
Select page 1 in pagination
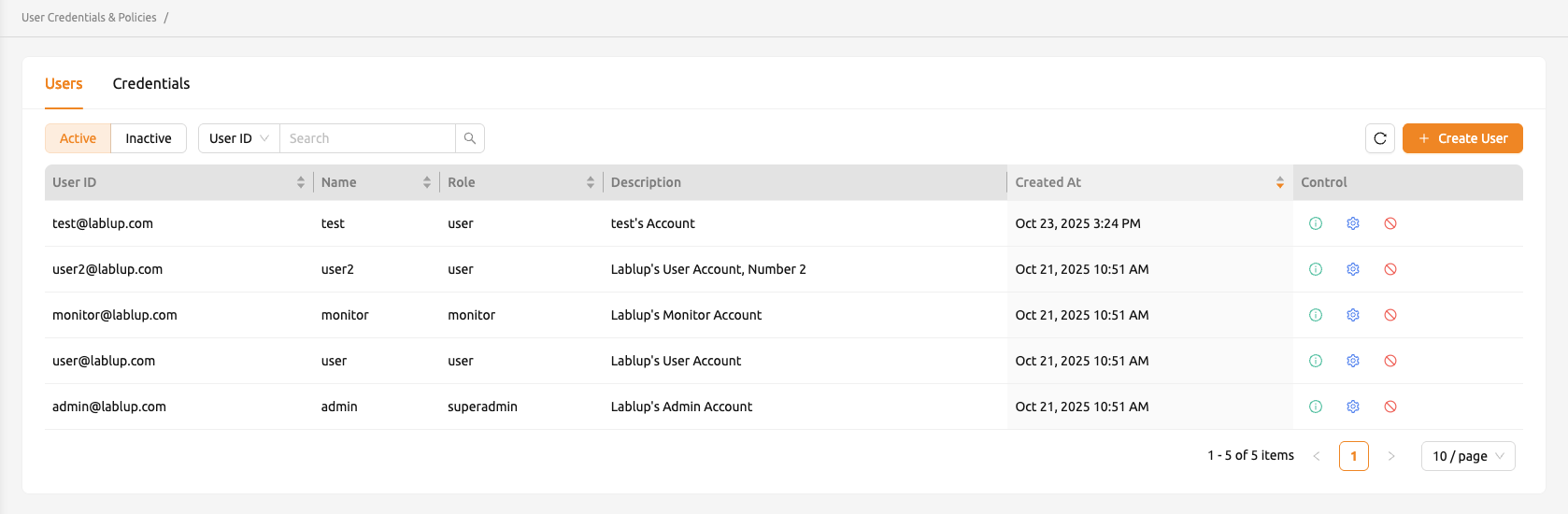[x=1354, y=456]
